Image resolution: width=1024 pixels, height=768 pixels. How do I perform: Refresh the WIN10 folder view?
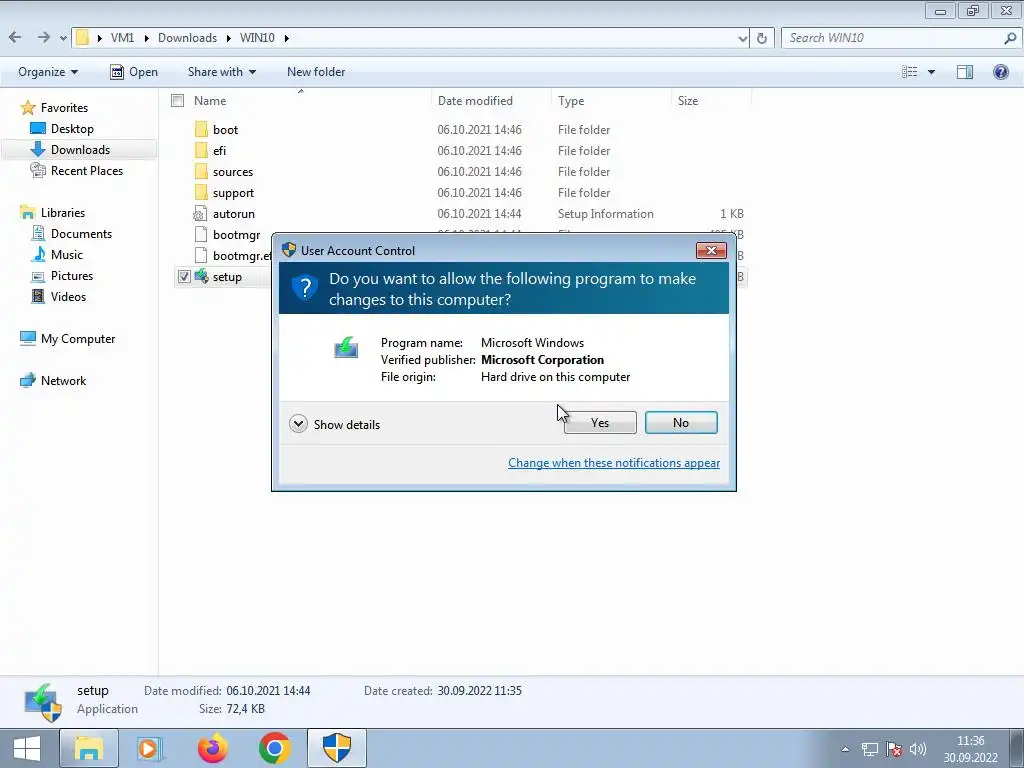761,38
